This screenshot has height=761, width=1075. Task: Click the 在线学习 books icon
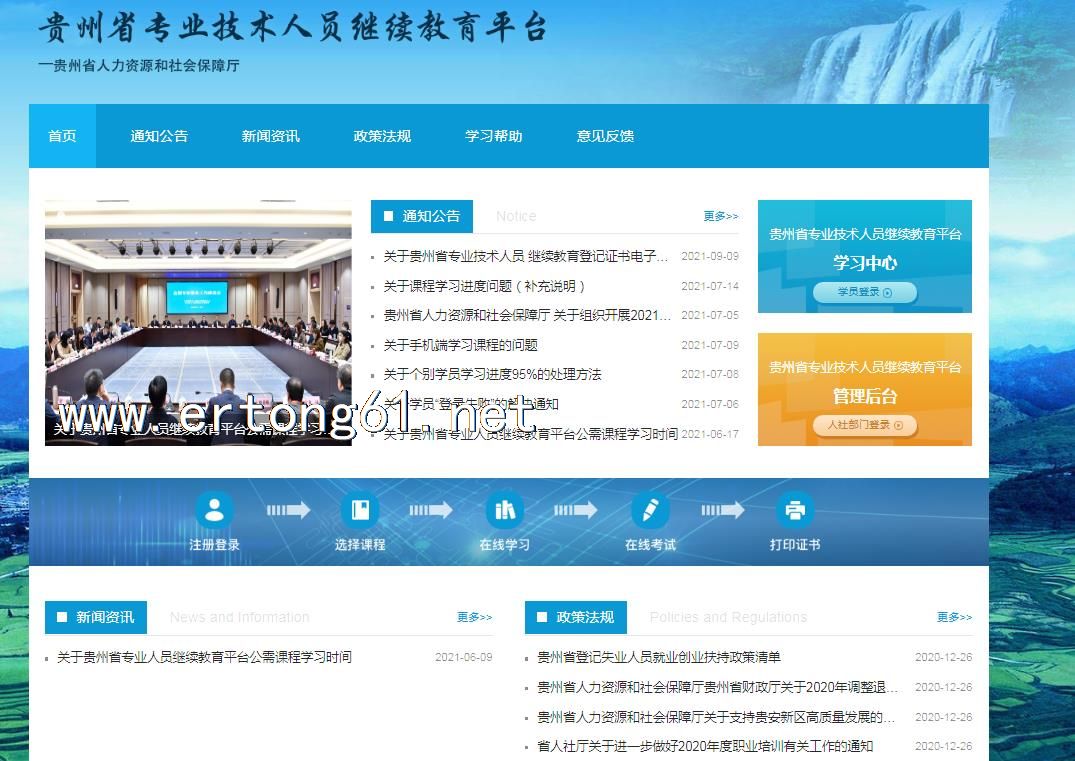[x=504, y=510]
